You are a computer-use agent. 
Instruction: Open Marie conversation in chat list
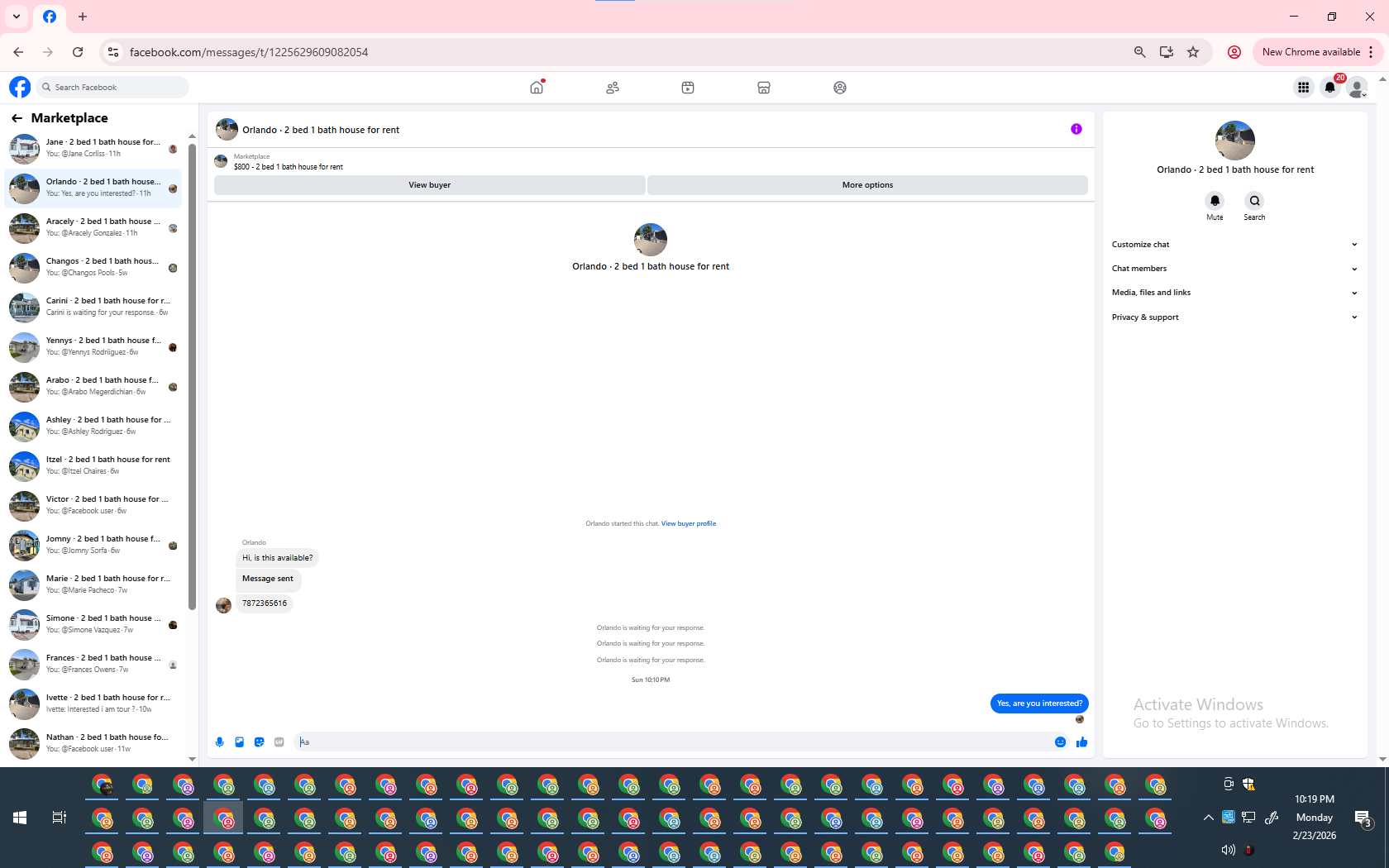[93, 585]
